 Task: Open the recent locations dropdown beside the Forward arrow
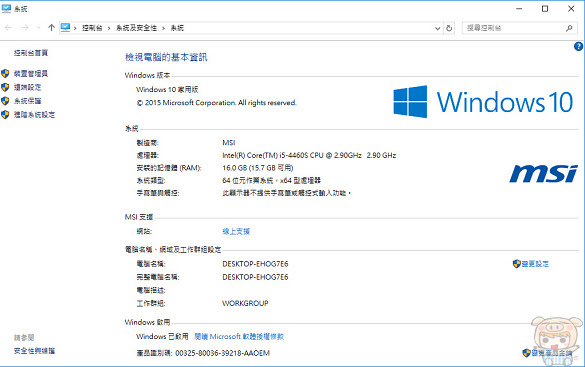point(38,28)
